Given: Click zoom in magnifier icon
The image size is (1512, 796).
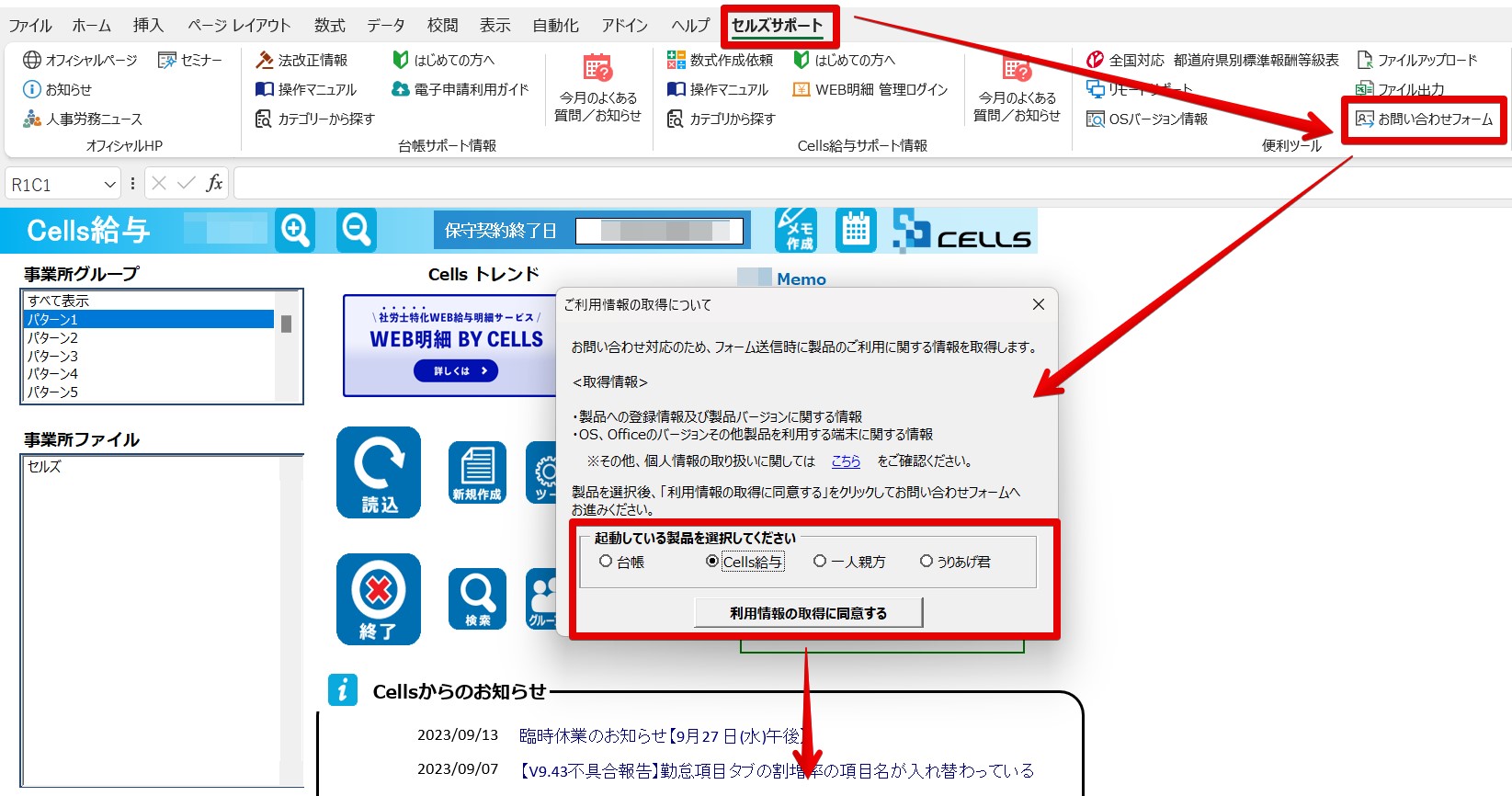Looking at the screenshot, I should (295, 230).
